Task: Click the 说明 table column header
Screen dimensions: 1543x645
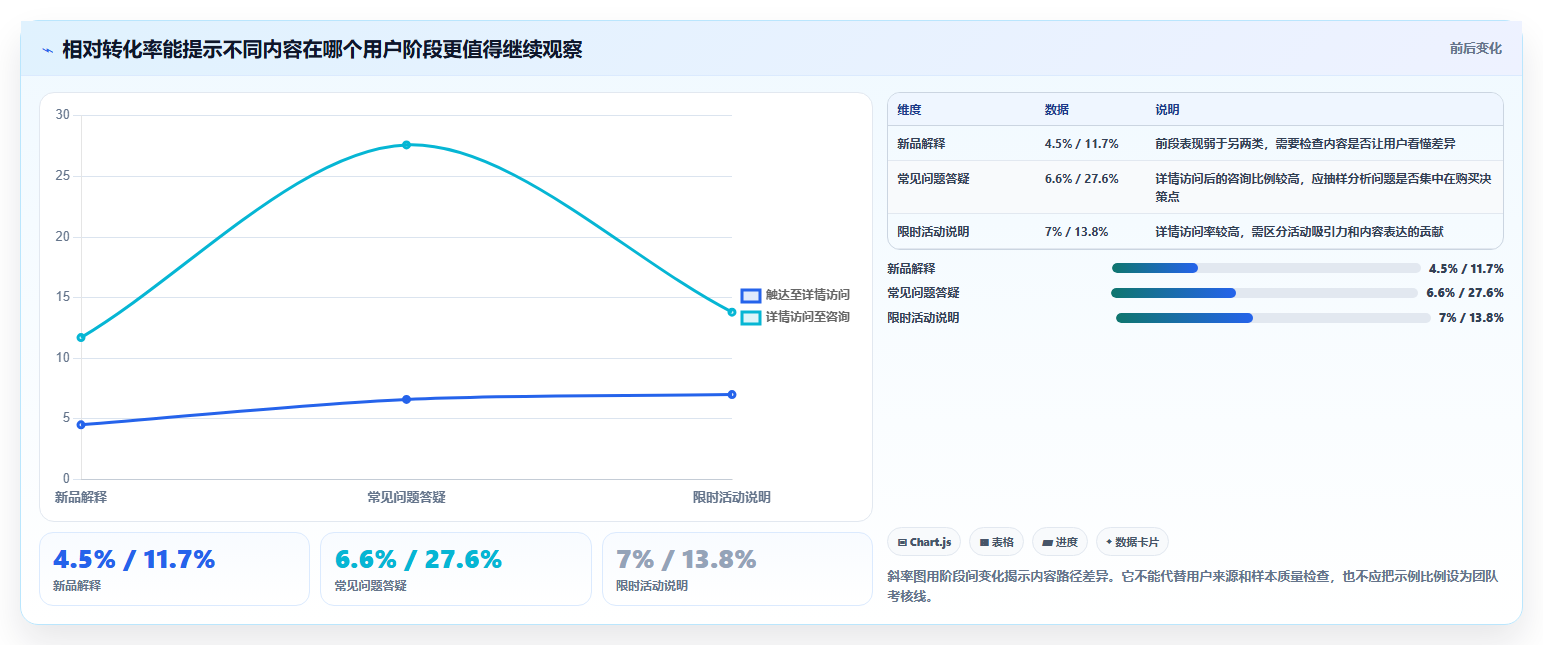Action: [1167, 110]
